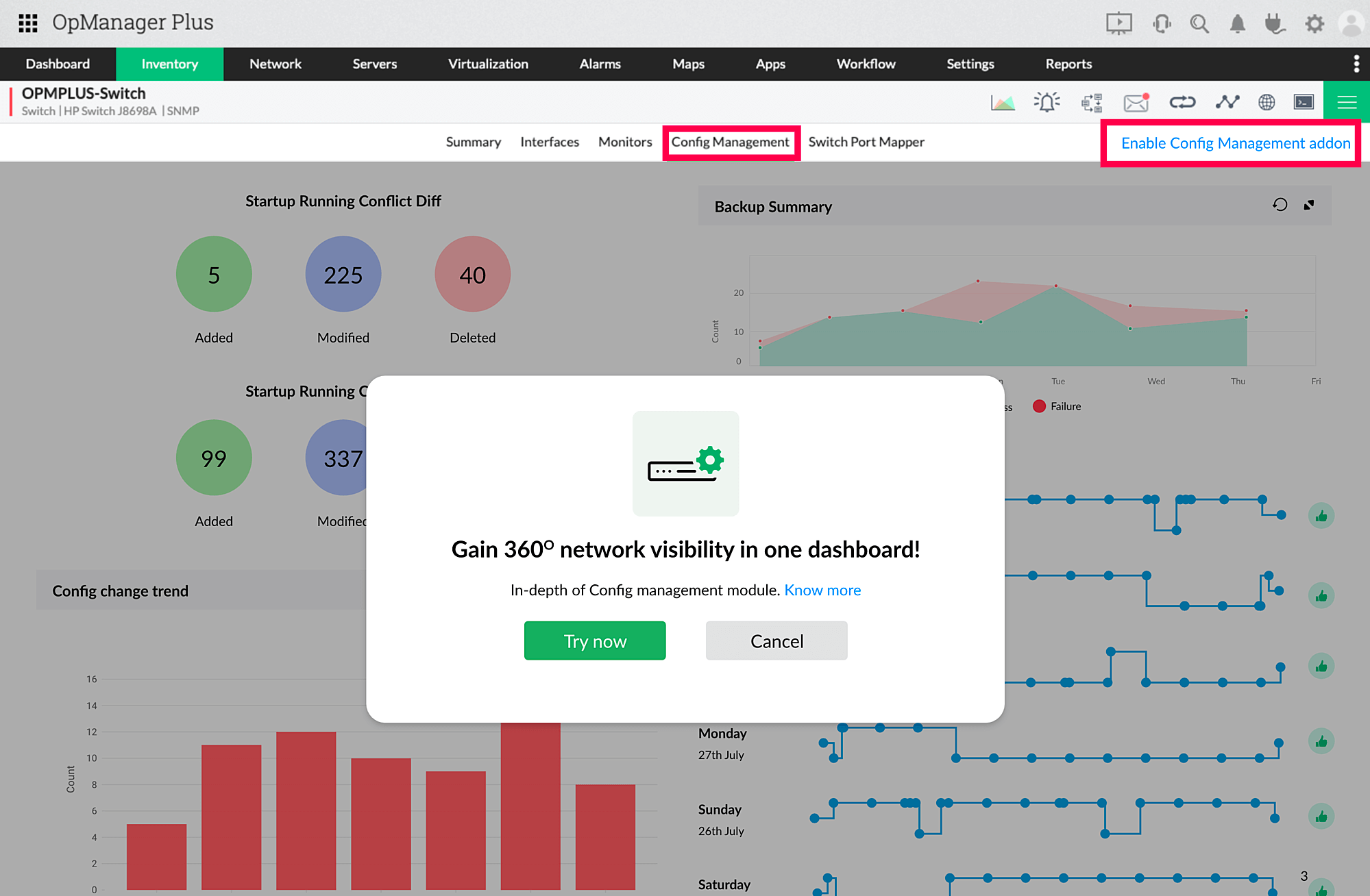This screenshot has height=896, width=1370.
Task: Toggle the Failure legend series
Action: pyautogui.click(x=1057, y=406)
